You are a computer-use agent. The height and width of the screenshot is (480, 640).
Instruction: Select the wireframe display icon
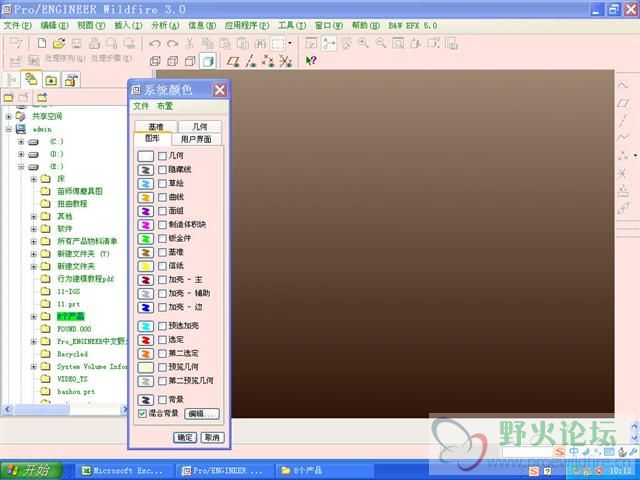[x=155, y=61]
